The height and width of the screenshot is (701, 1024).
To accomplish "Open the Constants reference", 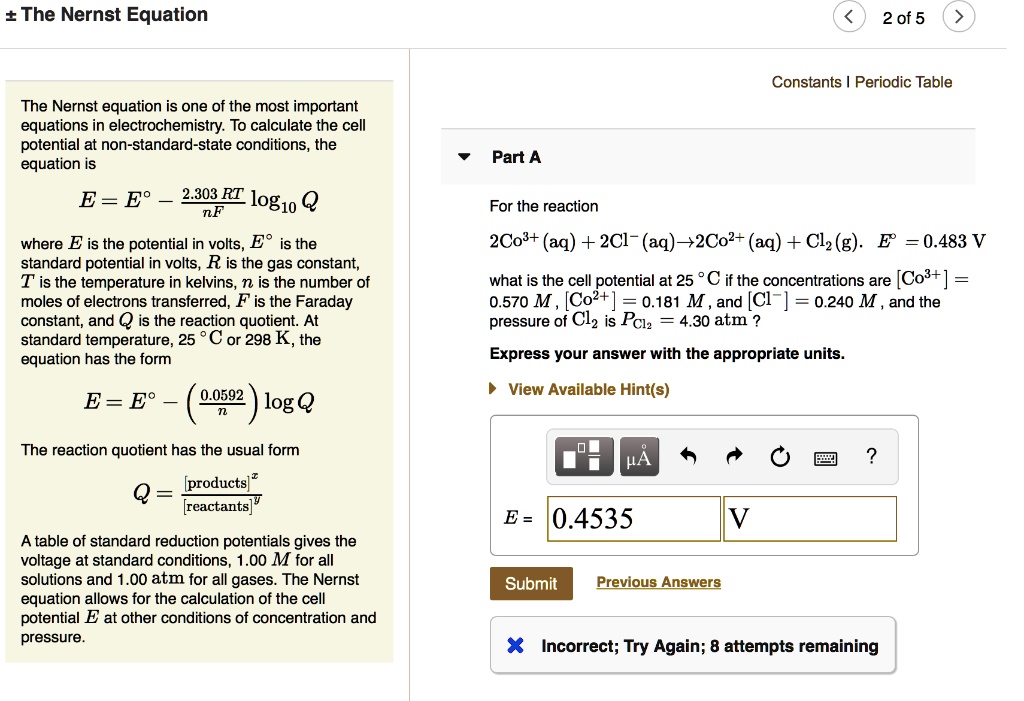I will click(807, 82).
